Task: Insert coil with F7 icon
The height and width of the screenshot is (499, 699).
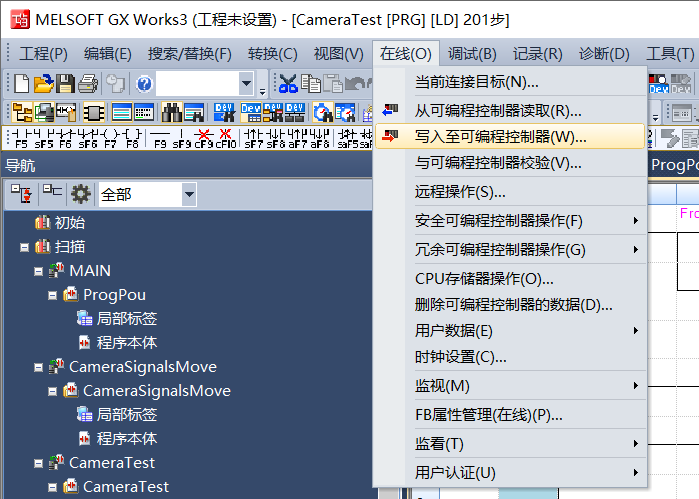Action: 110,139
